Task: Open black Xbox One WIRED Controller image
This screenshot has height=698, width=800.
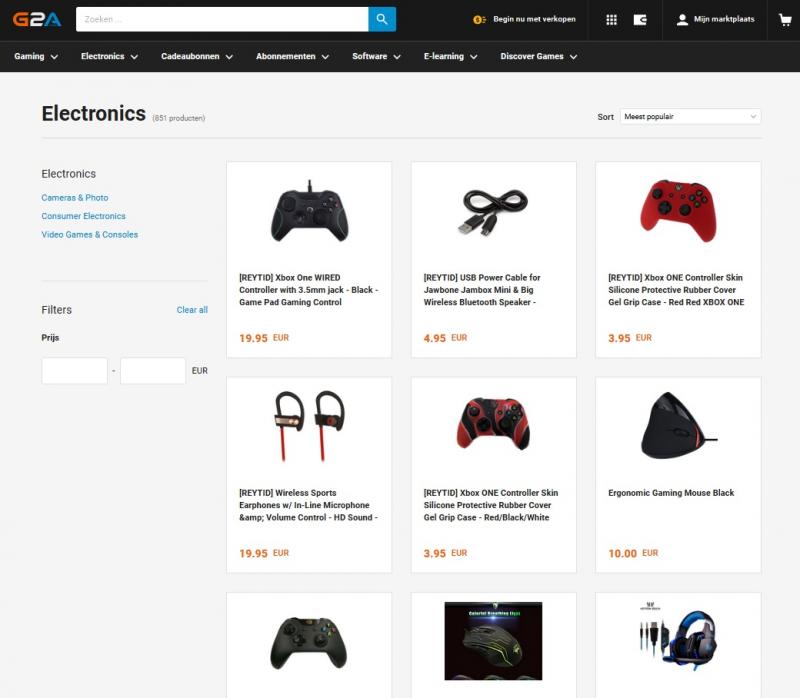Action: (x=309, y=211)
